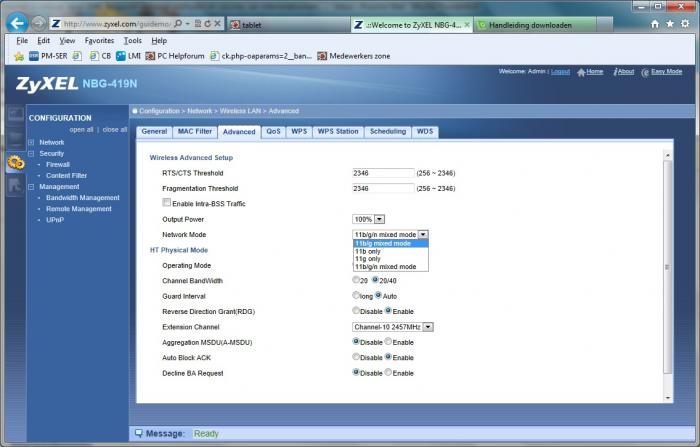
Task: Click the address bar refresh icon
Action: pyautogui.click(x=208, y=24)
